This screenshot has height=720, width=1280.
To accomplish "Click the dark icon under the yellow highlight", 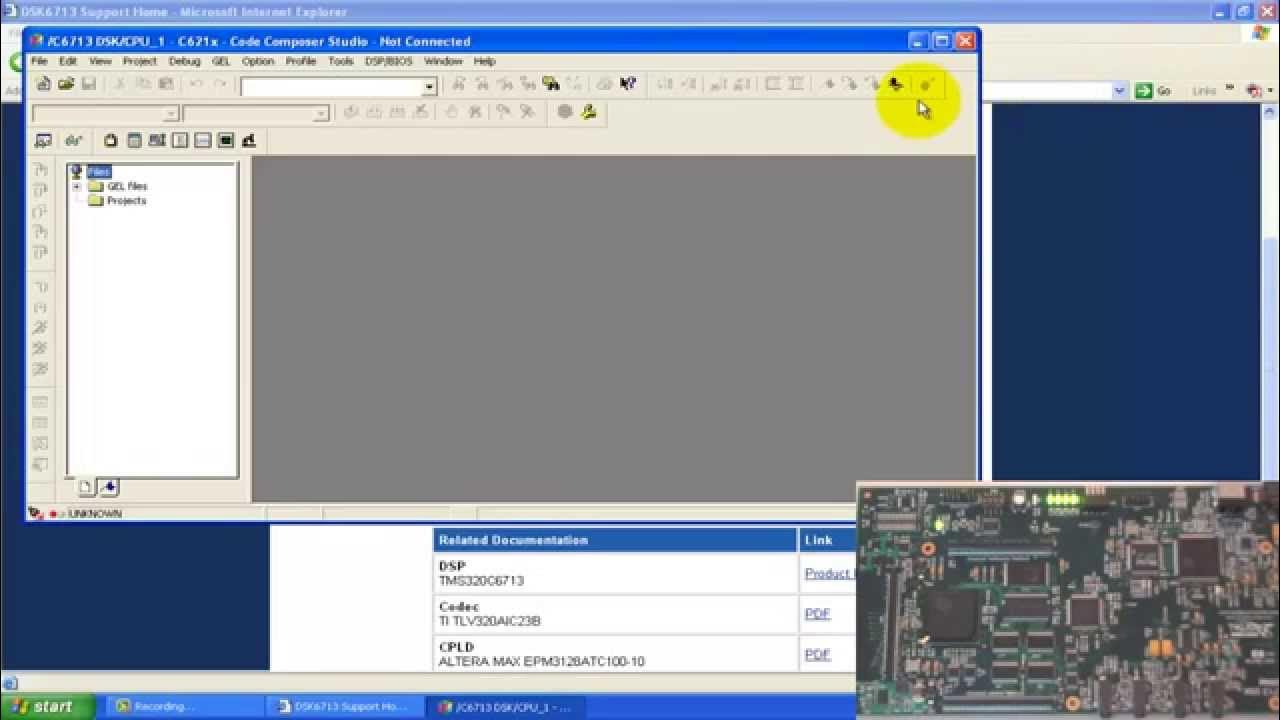I will click(895, 84).
